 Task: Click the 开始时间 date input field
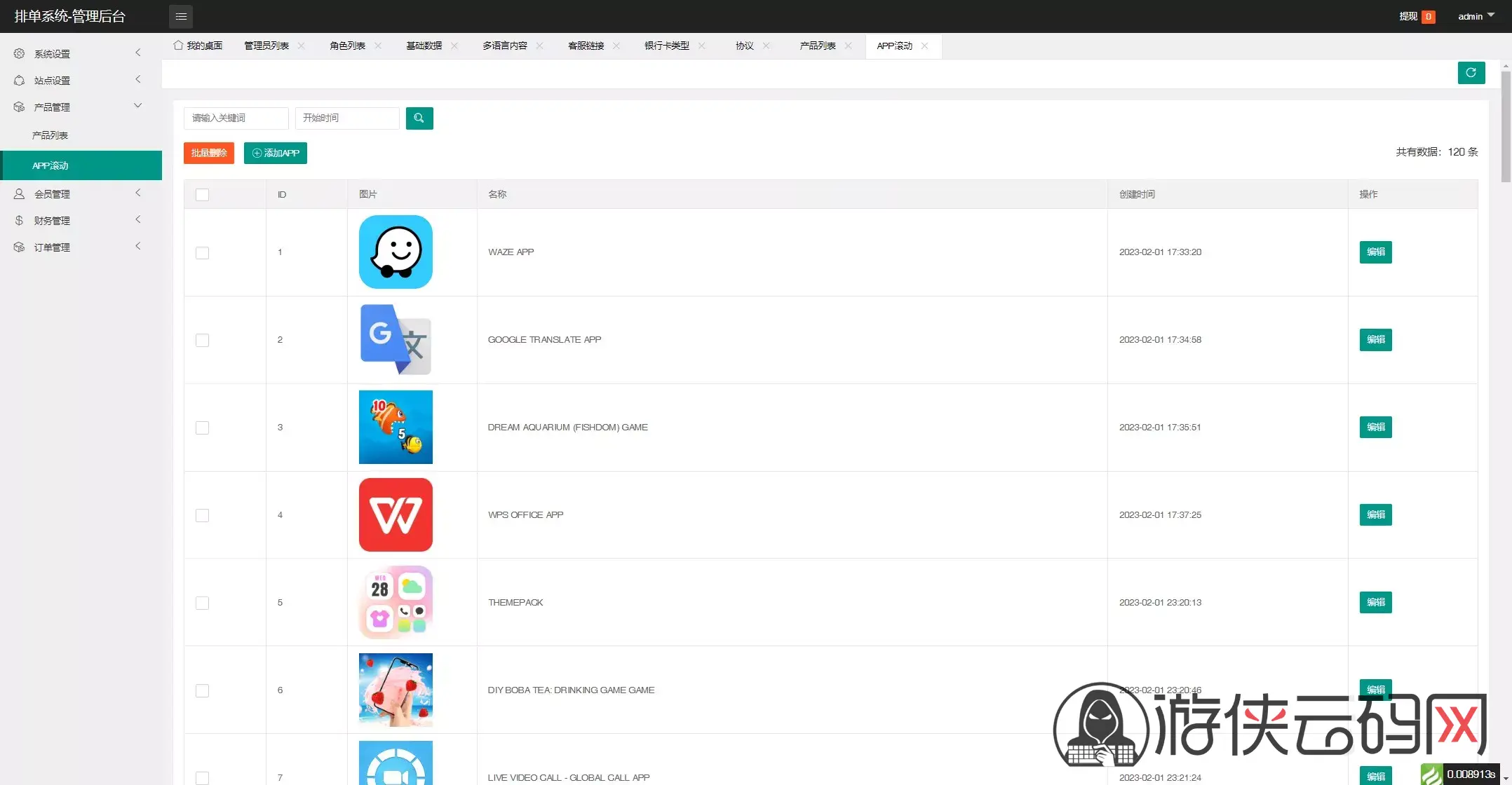[347, 118]
